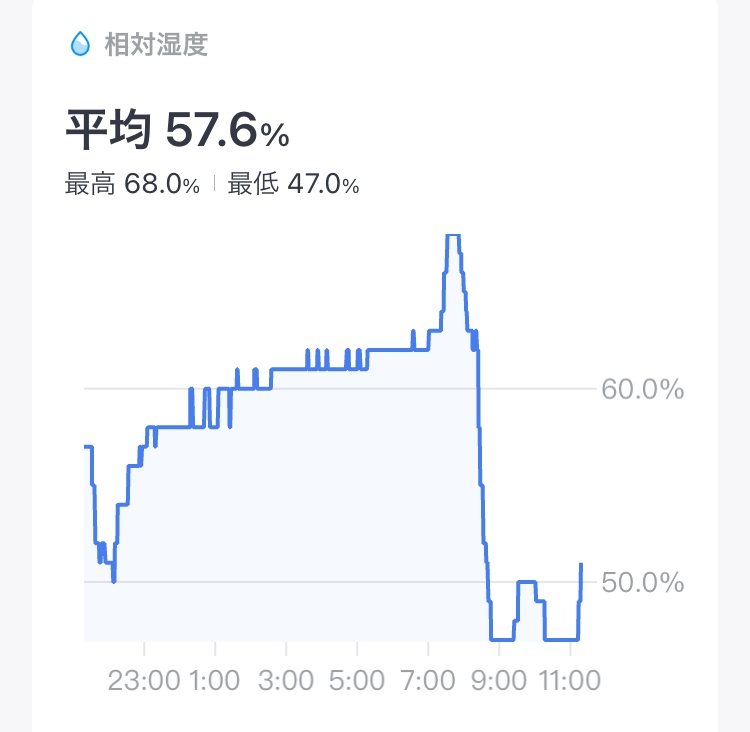The height and width of the screenshot is (732, 750).
Task: Tap the 平均 57.6% average reading
Action: (178, 130)
